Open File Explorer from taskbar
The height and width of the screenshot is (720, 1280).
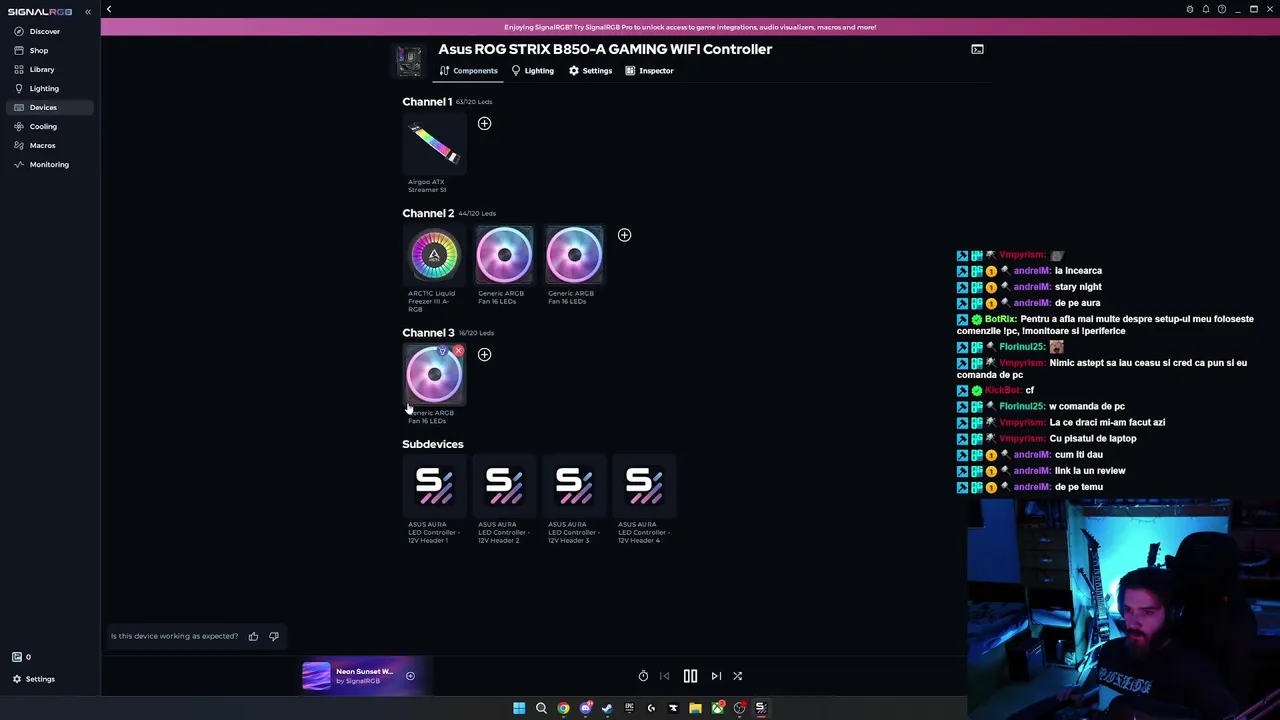tap(695, 708)
